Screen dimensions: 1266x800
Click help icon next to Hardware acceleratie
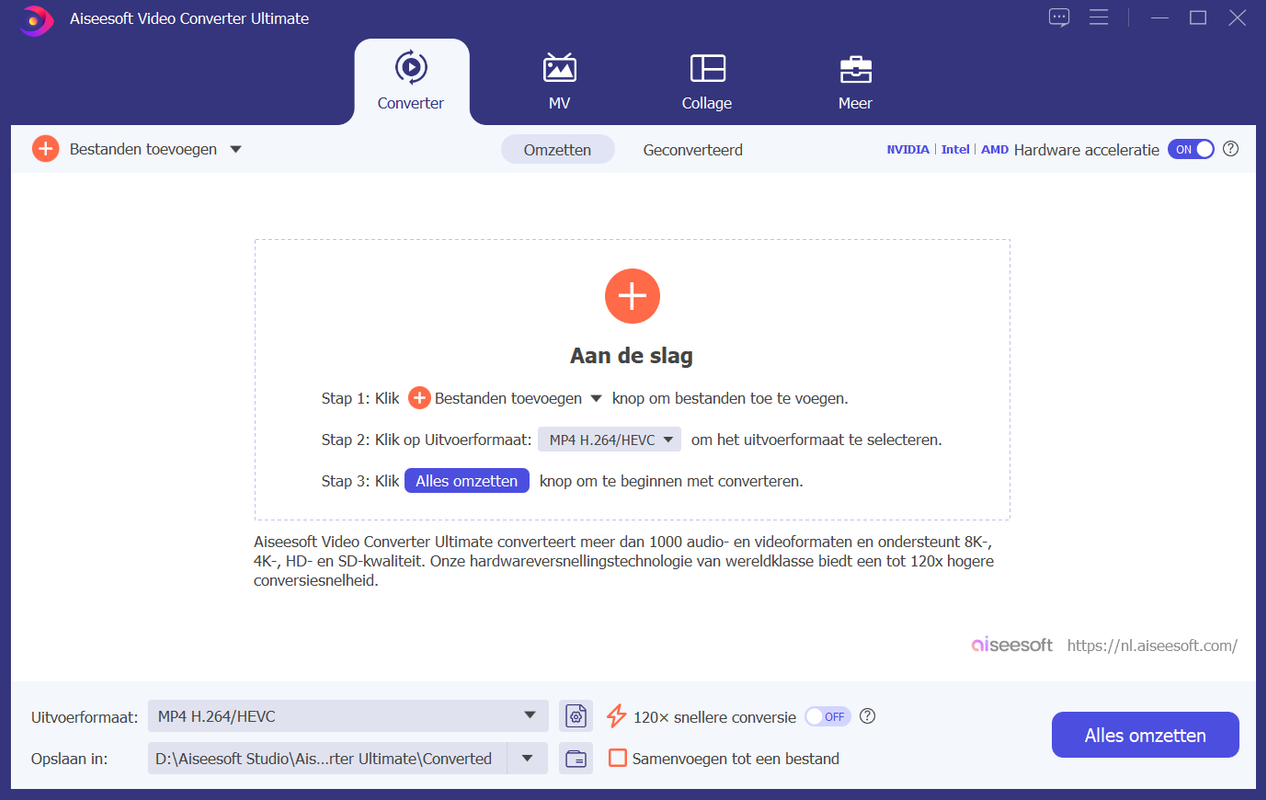[x=1231, y=149]
